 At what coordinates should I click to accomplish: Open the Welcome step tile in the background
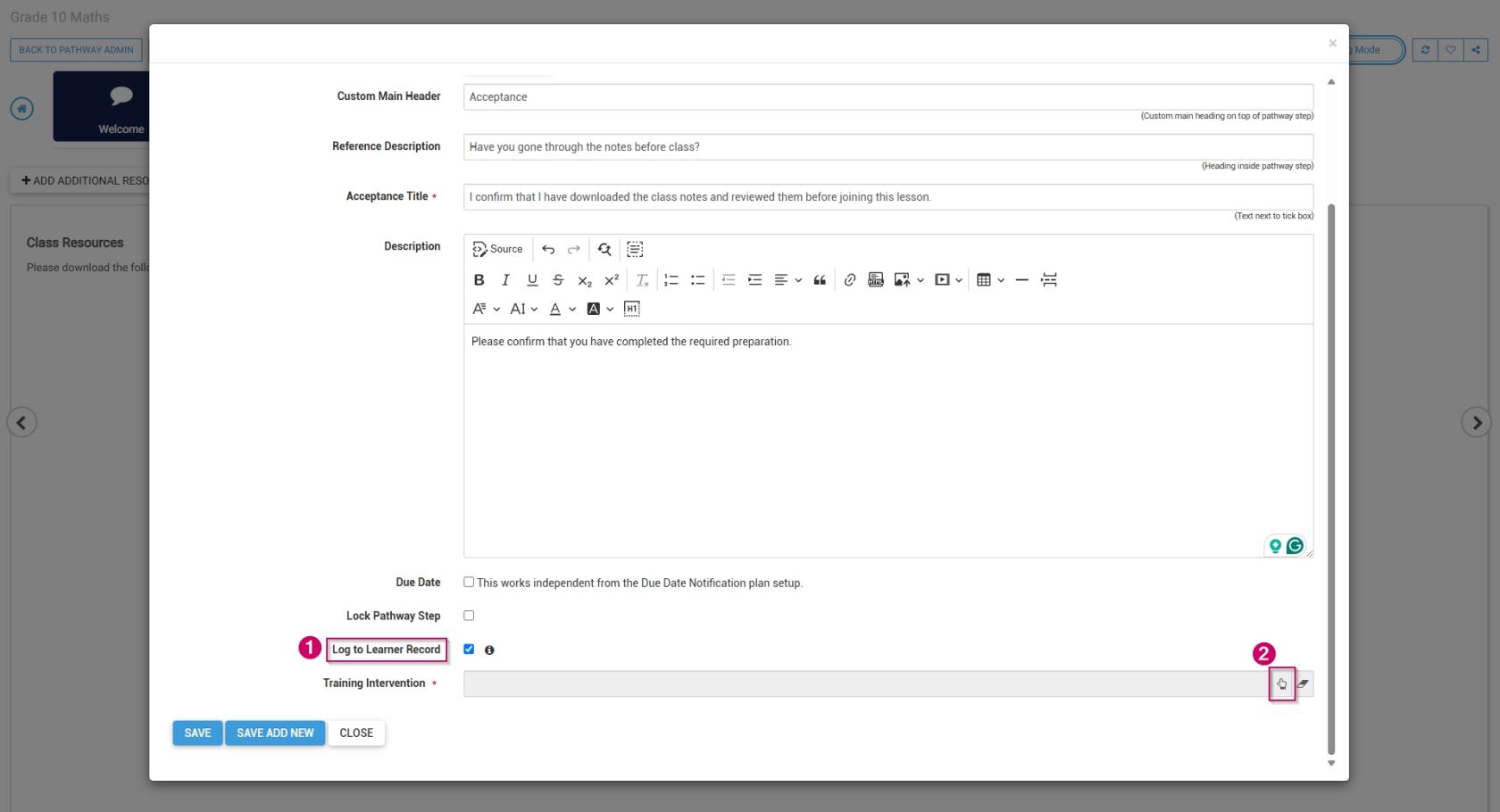tap(101, 106)
